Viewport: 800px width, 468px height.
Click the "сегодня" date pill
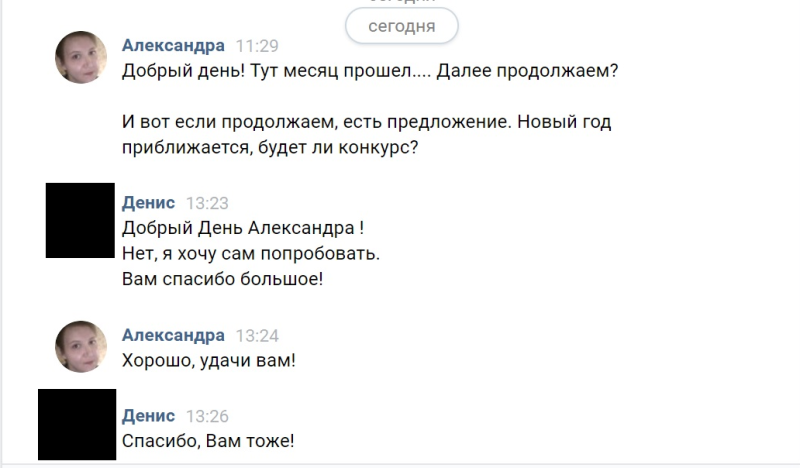402,26
